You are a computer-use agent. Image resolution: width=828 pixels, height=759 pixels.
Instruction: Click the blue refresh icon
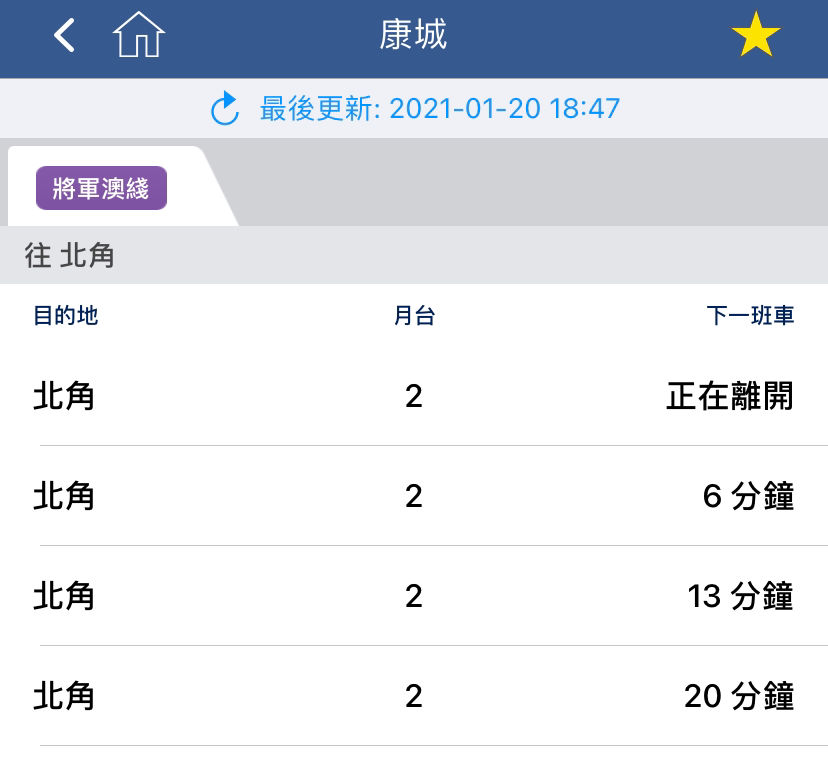point(225,108)
